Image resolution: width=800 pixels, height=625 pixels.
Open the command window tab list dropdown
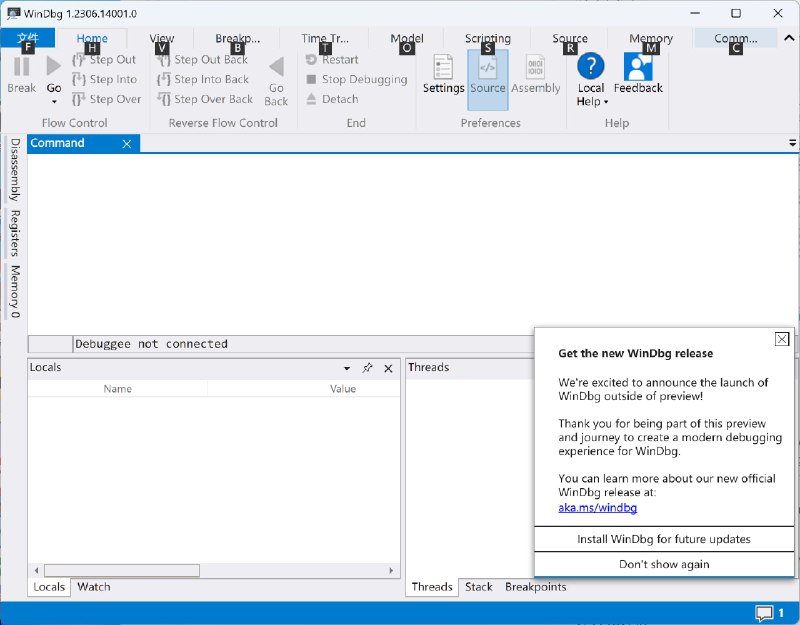coord(792,143)
